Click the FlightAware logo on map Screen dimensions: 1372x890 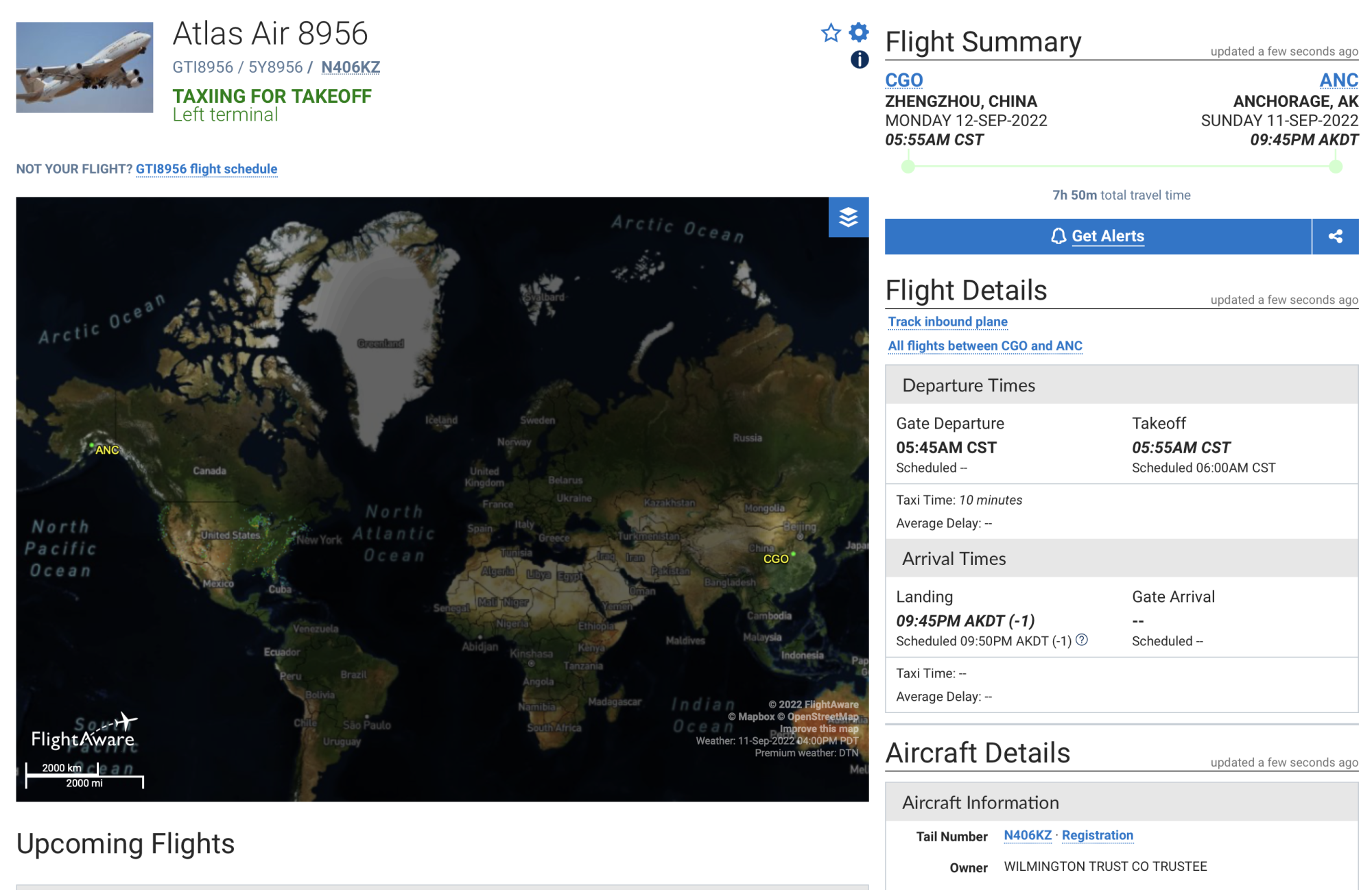click(84, 732)
